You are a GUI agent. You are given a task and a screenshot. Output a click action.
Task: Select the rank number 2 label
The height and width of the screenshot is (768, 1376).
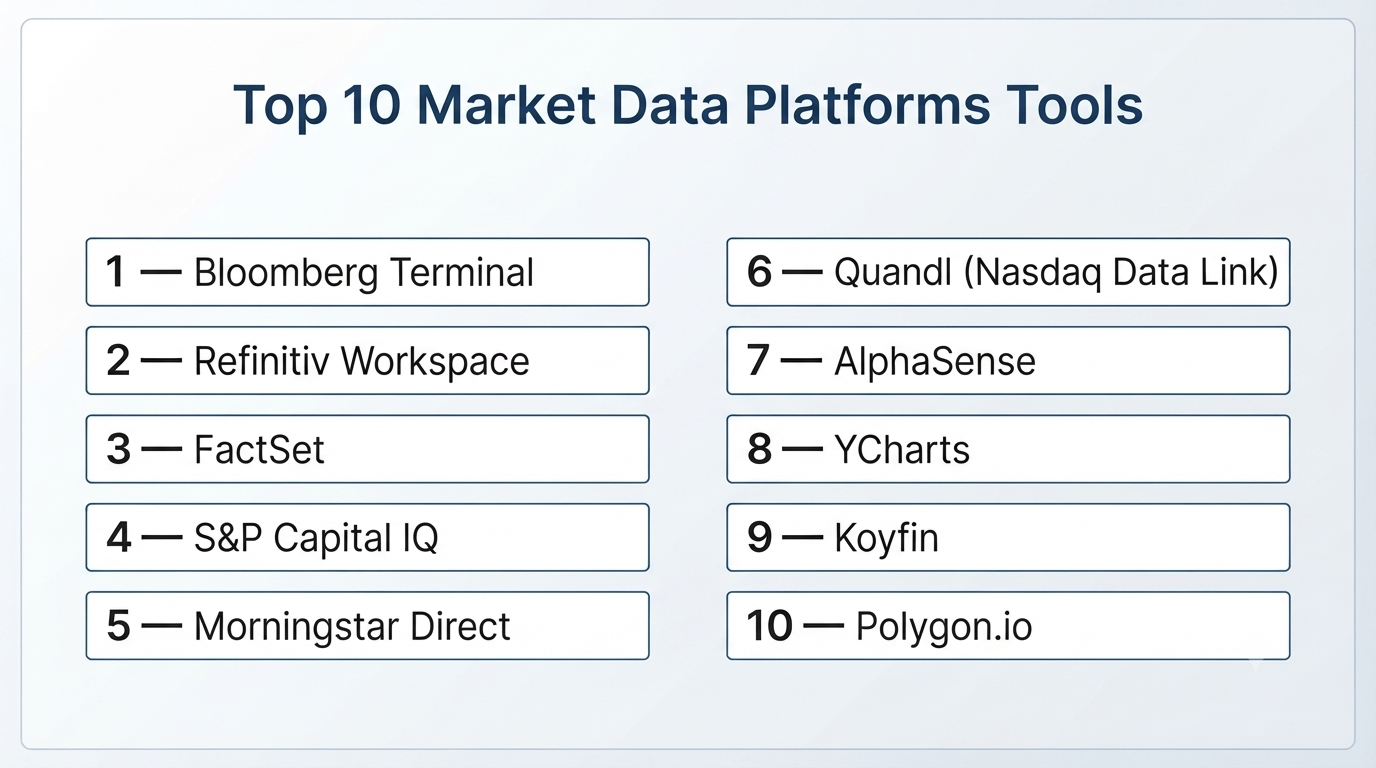click(118, 360)
